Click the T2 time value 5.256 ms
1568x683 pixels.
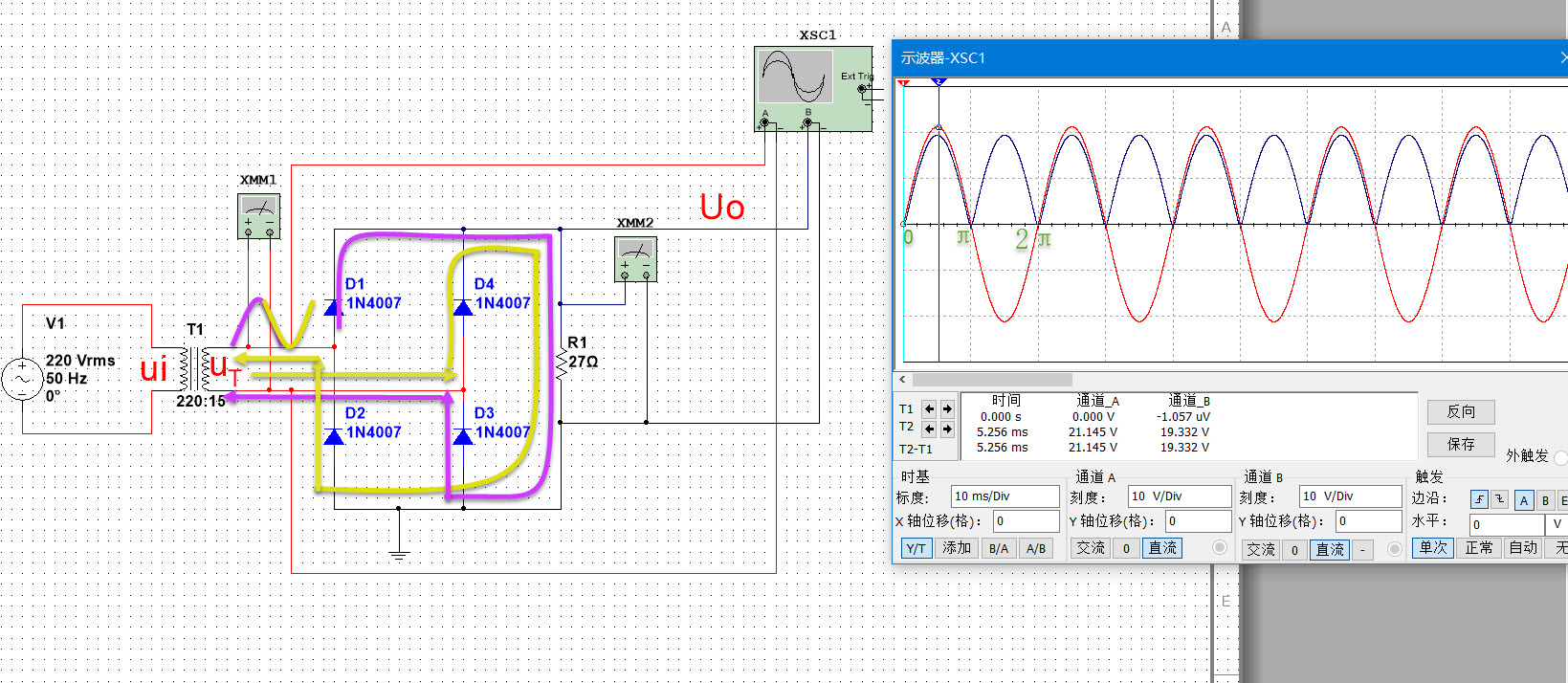click(x=1002, y=432)
